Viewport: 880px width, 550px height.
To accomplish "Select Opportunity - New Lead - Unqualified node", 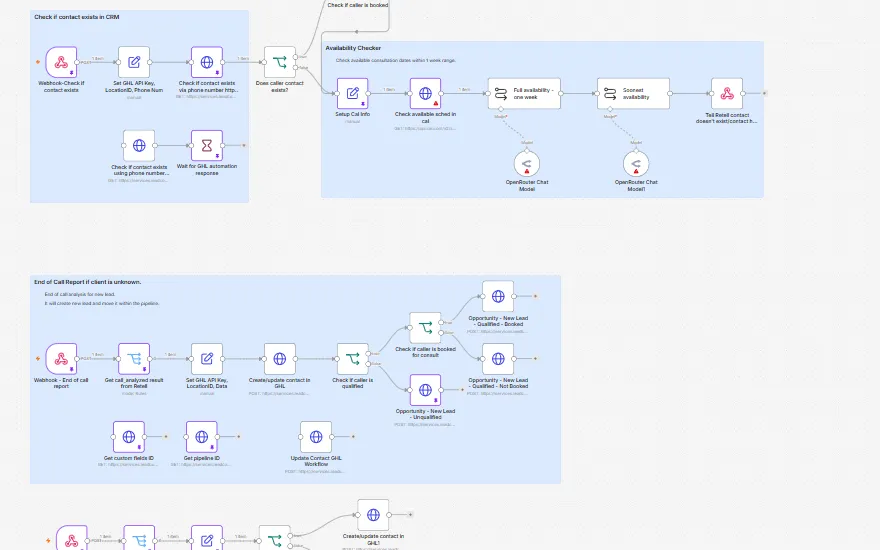I will tap(425, 389).
